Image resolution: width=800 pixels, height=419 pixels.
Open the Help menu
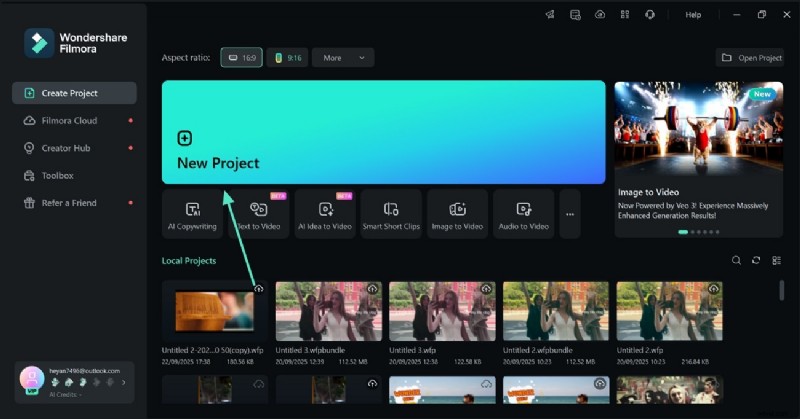click(x=693, y=15)
